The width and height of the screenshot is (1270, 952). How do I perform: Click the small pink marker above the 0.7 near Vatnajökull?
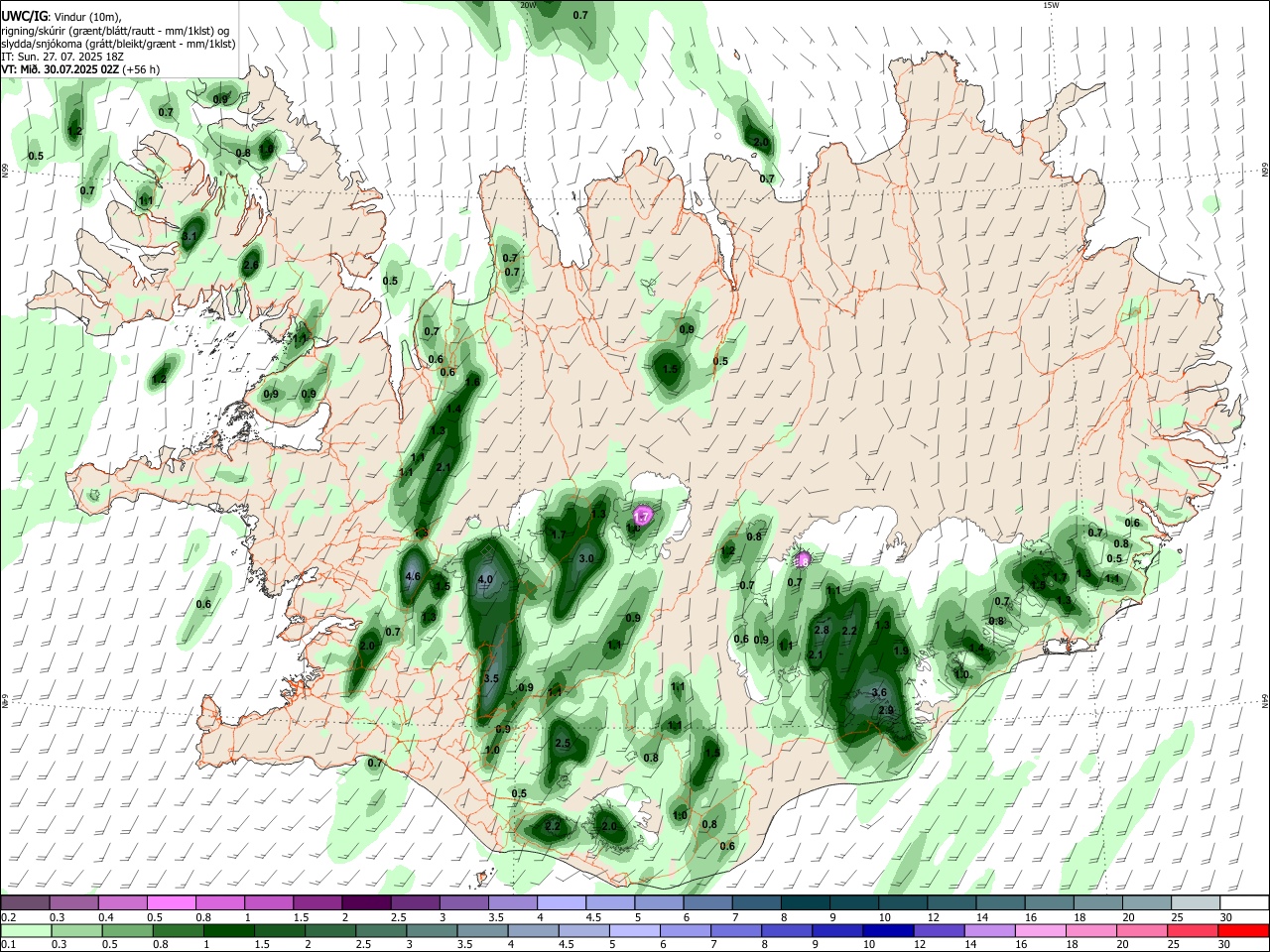(803, 560)
